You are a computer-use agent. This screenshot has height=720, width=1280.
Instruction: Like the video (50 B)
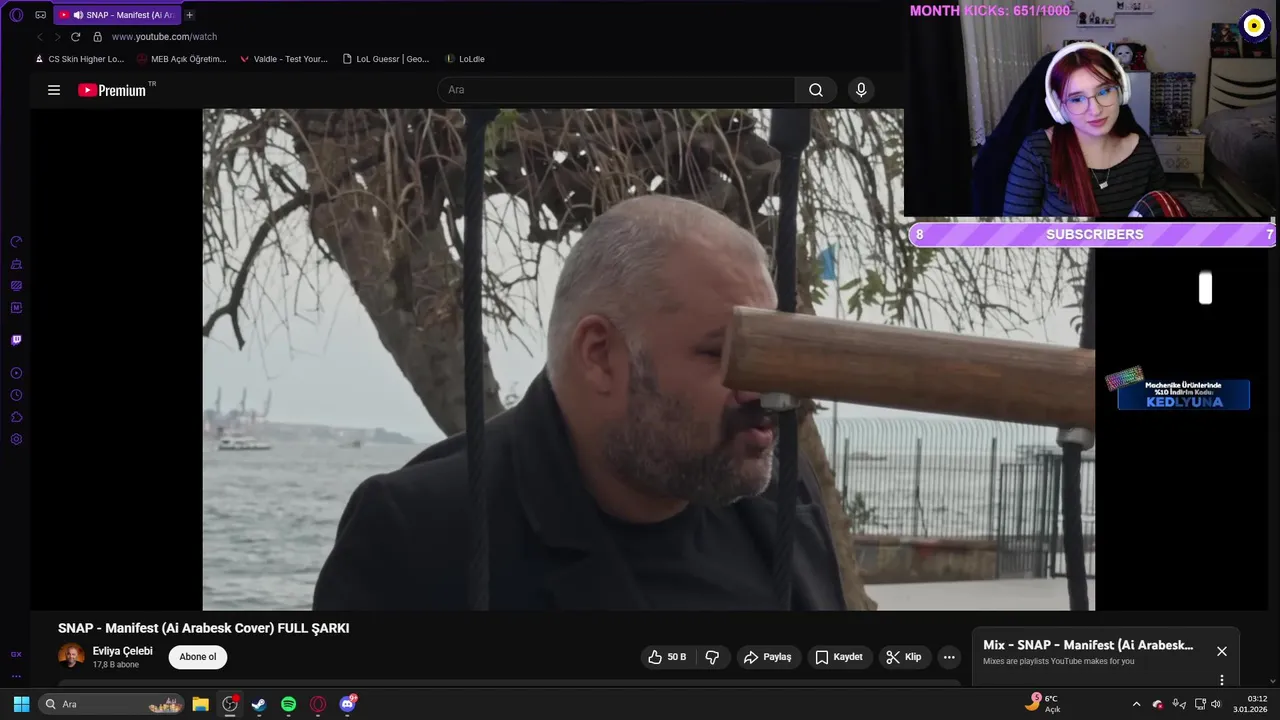667,657
